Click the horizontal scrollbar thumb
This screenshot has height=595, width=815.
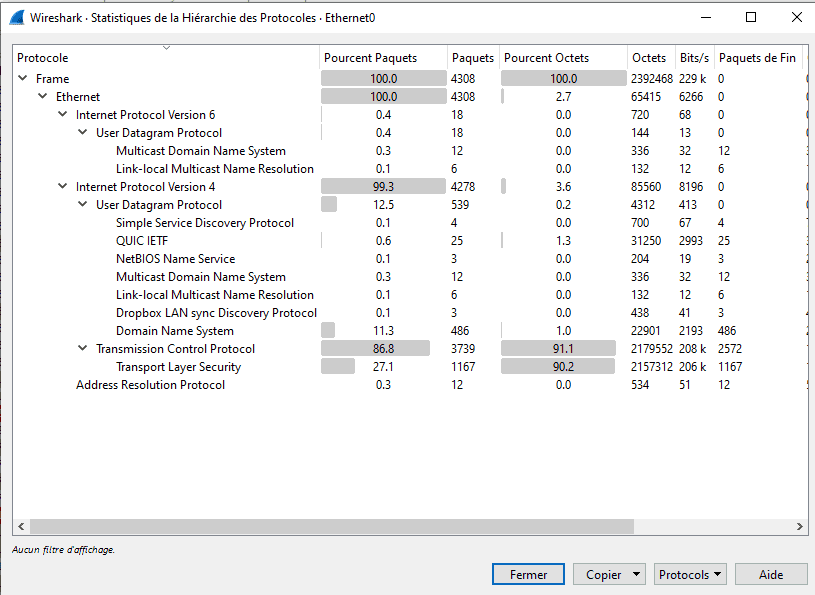click(332, 526)
